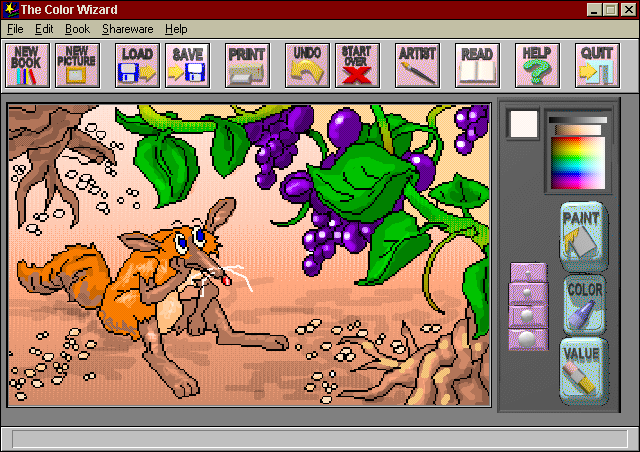
Task: Click Start Over red X button
Action: coord(357,65)
